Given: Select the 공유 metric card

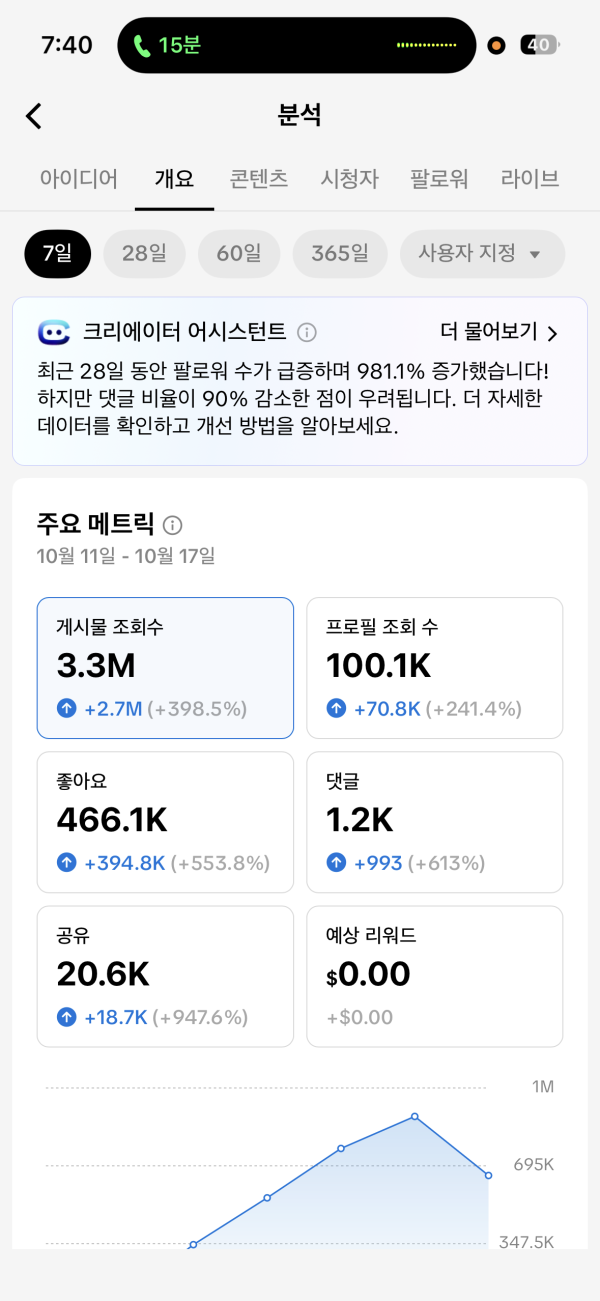Looking at the screenshot, I should (x=165, y=977).
